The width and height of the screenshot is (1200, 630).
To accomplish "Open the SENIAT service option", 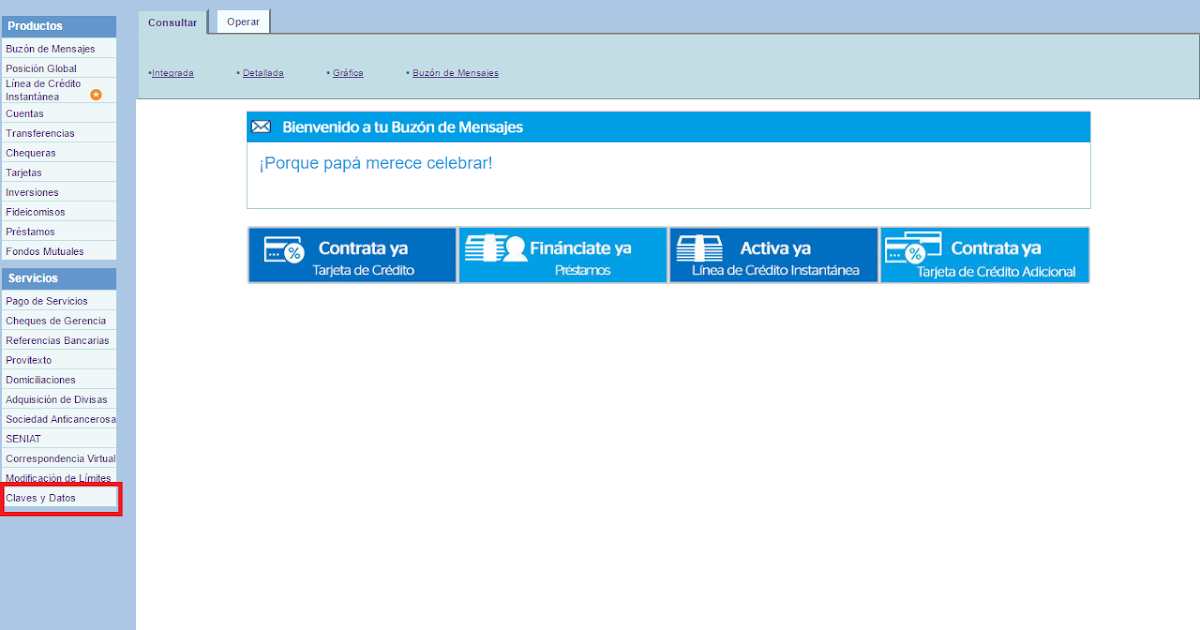I will coord(21,438).
